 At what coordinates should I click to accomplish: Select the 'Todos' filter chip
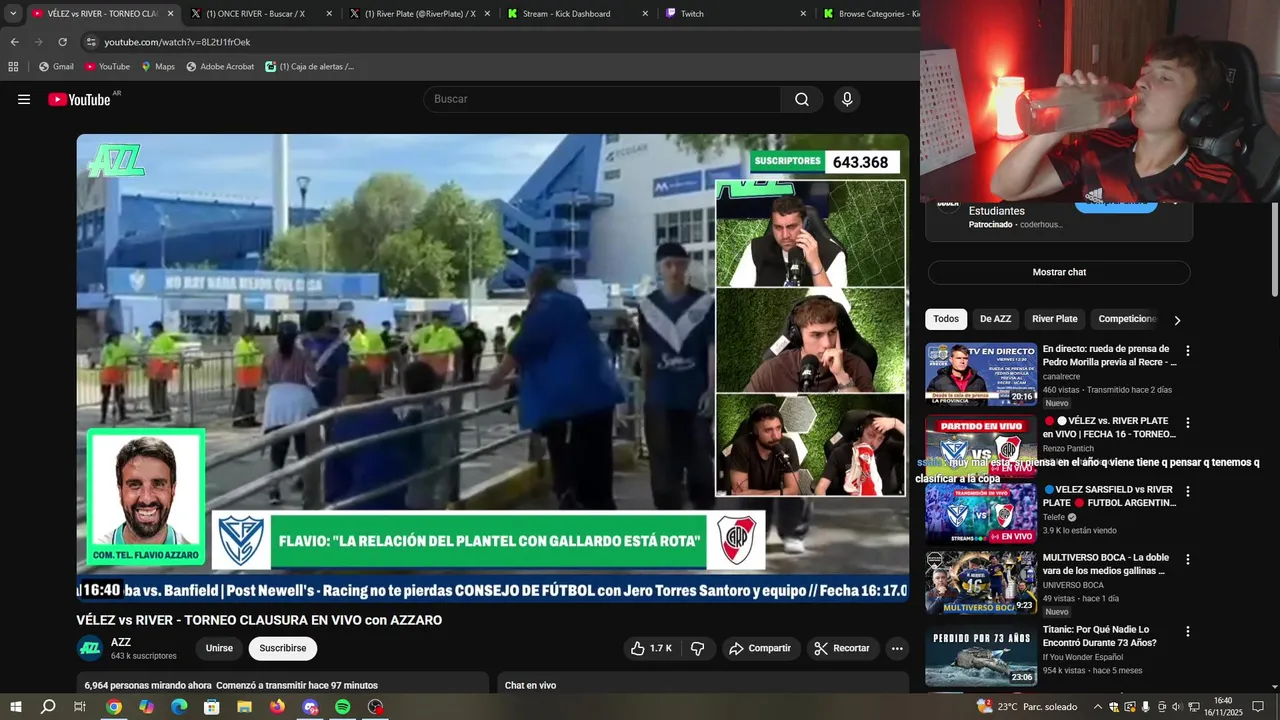tap(946, 319)
